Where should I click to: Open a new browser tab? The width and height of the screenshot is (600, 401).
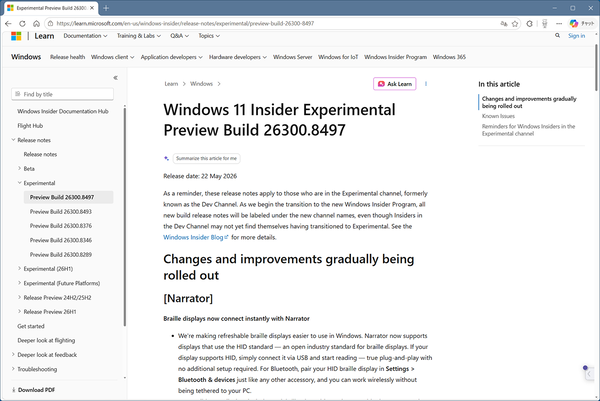coord(106,8)
